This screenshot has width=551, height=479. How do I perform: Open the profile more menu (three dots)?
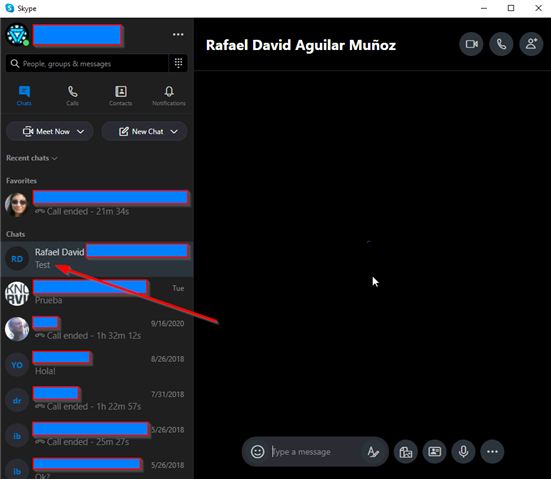click(x=178, y=34)
